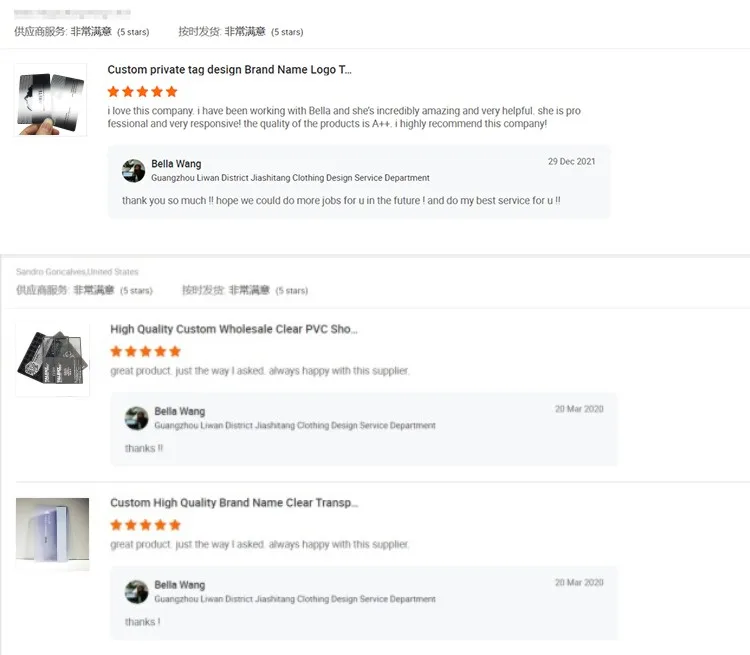Open 'Custom private tag design Brand Name Logo' product link
750x655 pixels.
tap(229, 70)
